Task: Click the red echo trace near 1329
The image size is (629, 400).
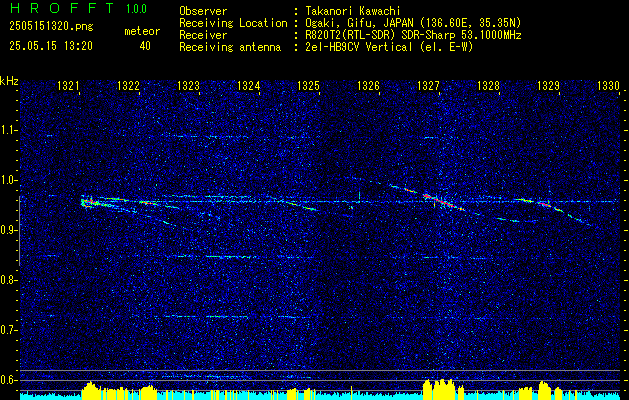Action: [545, 204]
